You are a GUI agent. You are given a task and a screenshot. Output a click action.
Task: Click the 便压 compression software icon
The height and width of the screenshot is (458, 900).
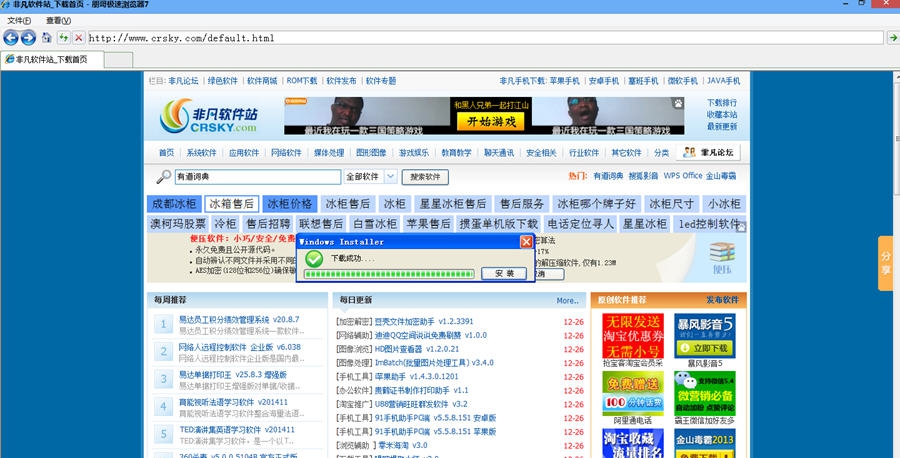pyautogui.click(x=721, y=258)
